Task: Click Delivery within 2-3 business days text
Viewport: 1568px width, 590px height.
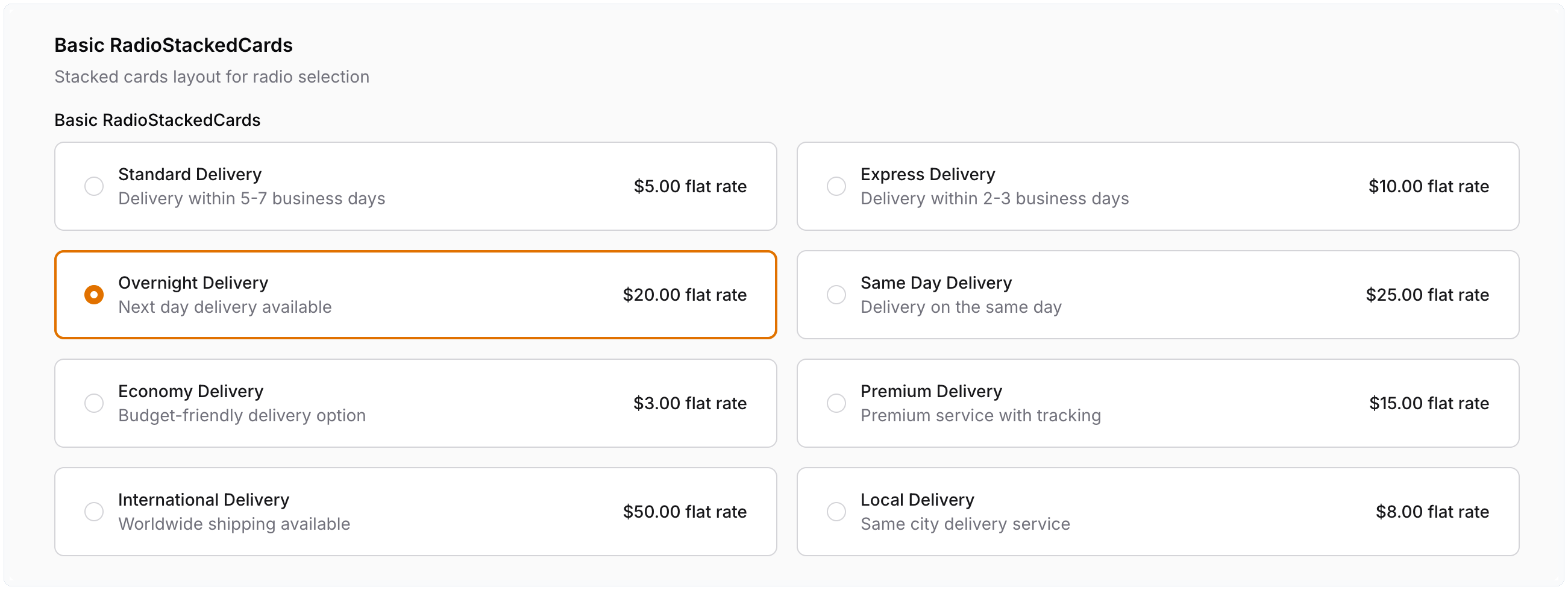Action: (x=994, y=199)
